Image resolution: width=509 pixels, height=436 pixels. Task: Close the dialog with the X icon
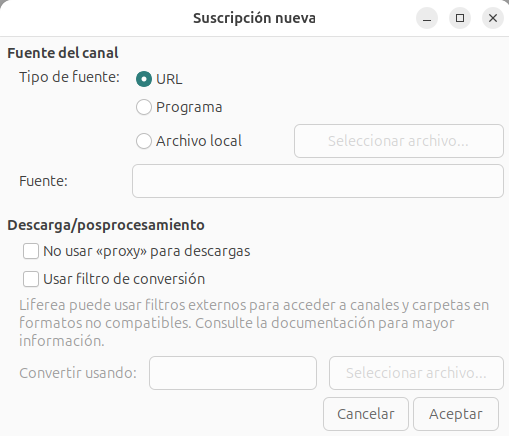[493, 18]
